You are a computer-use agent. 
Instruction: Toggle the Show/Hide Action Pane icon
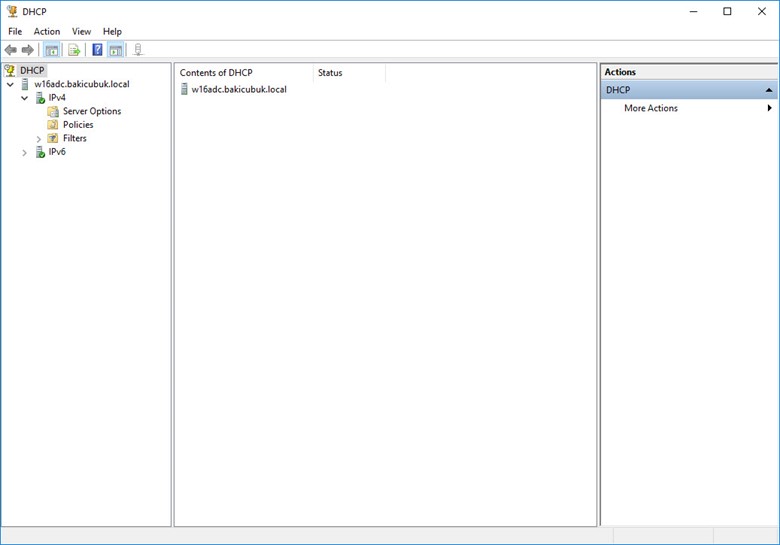116,50
